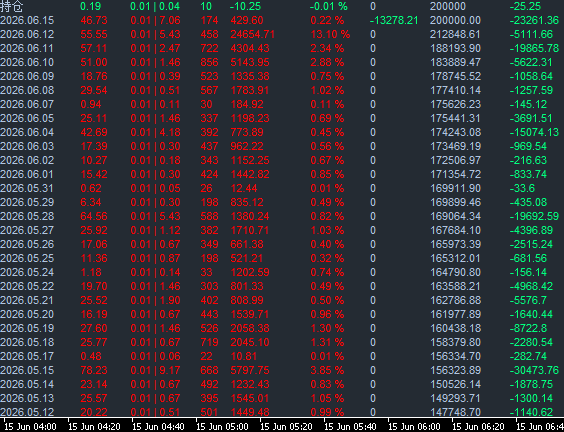Click lot range 0.01 | 1.90
This screenshot has height=432, width=564.
155,301
